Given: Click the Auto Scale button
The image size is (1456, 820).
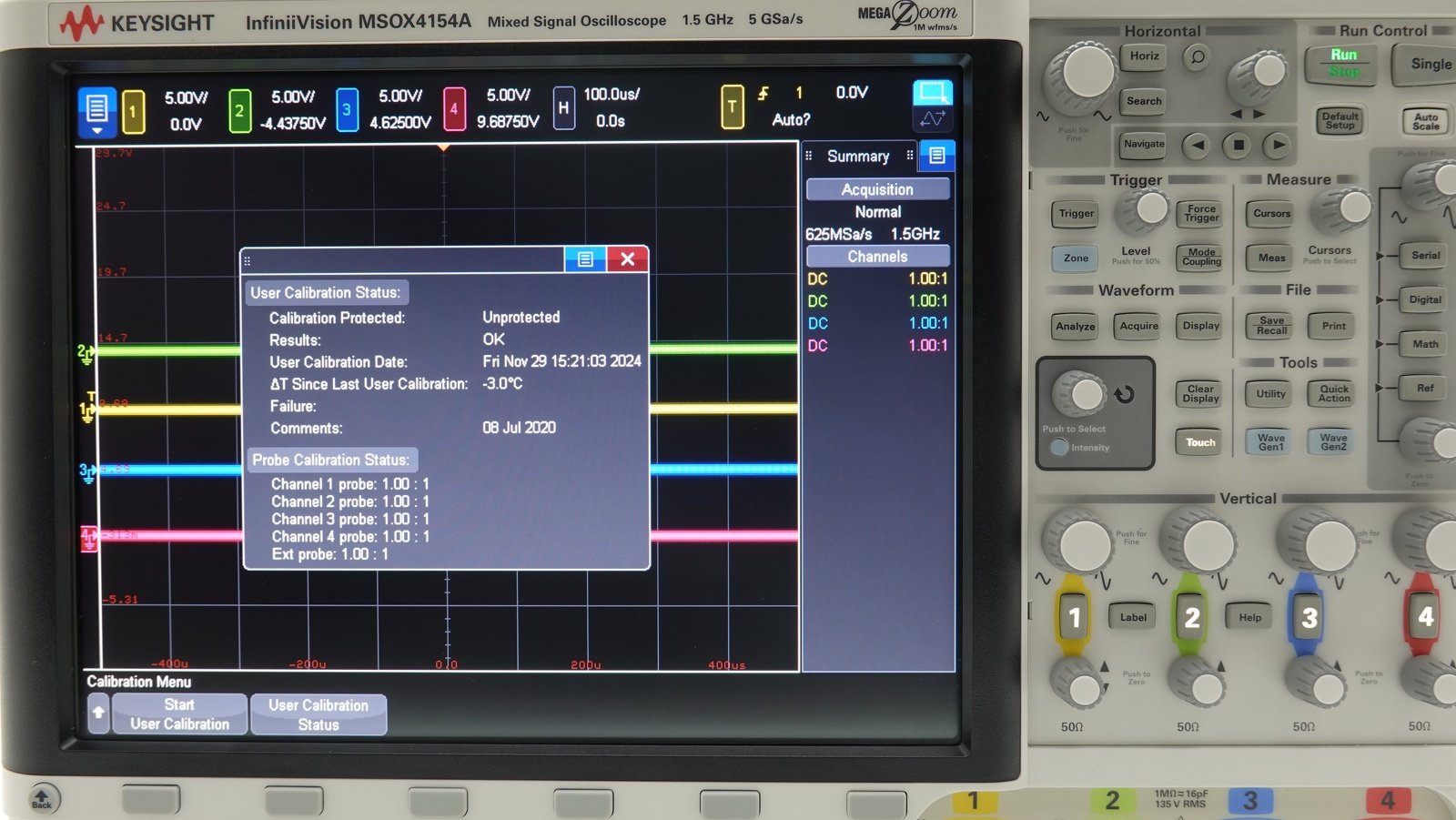Looking at the screenshot, I should pos(1425,121).
